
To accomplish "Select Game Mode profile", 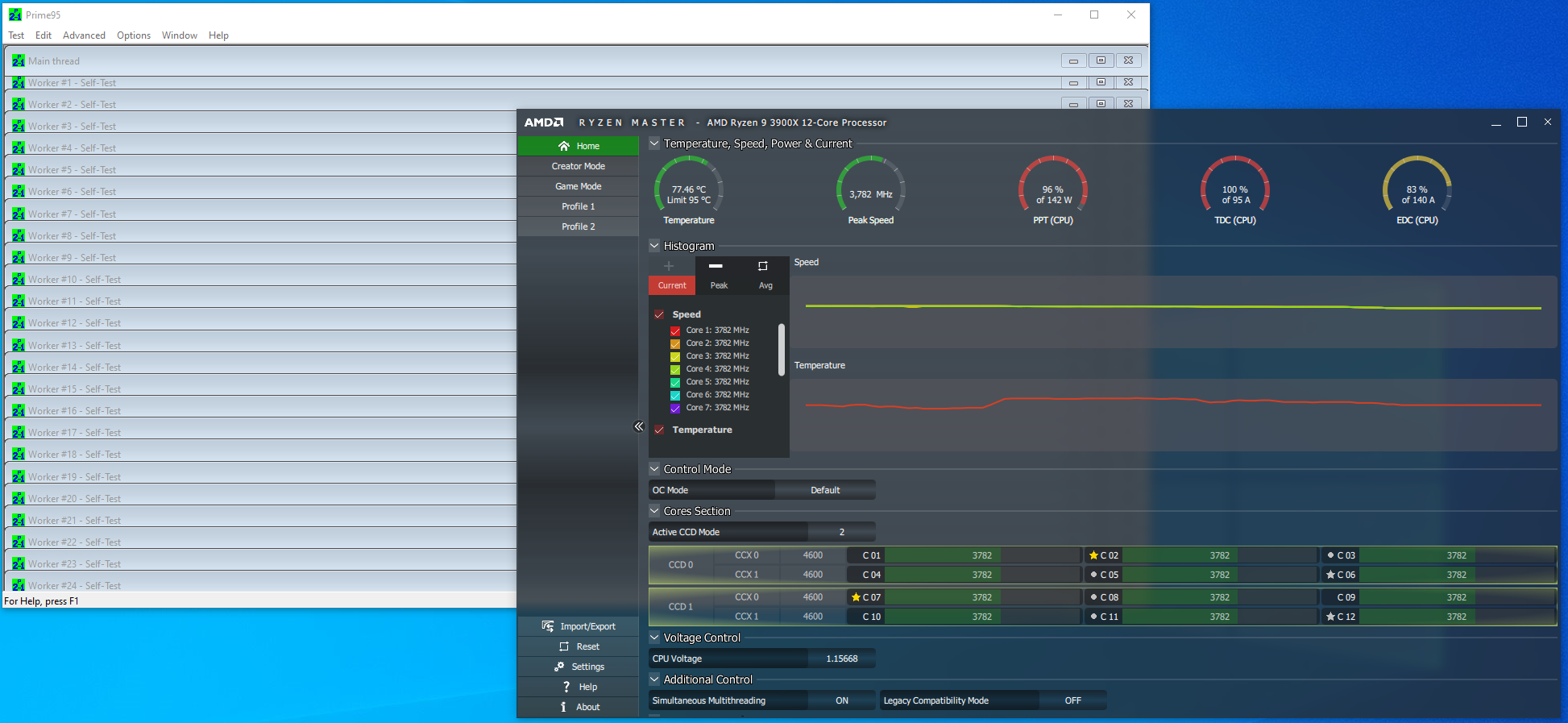I will pyautogui.click(x=578, y=186).
